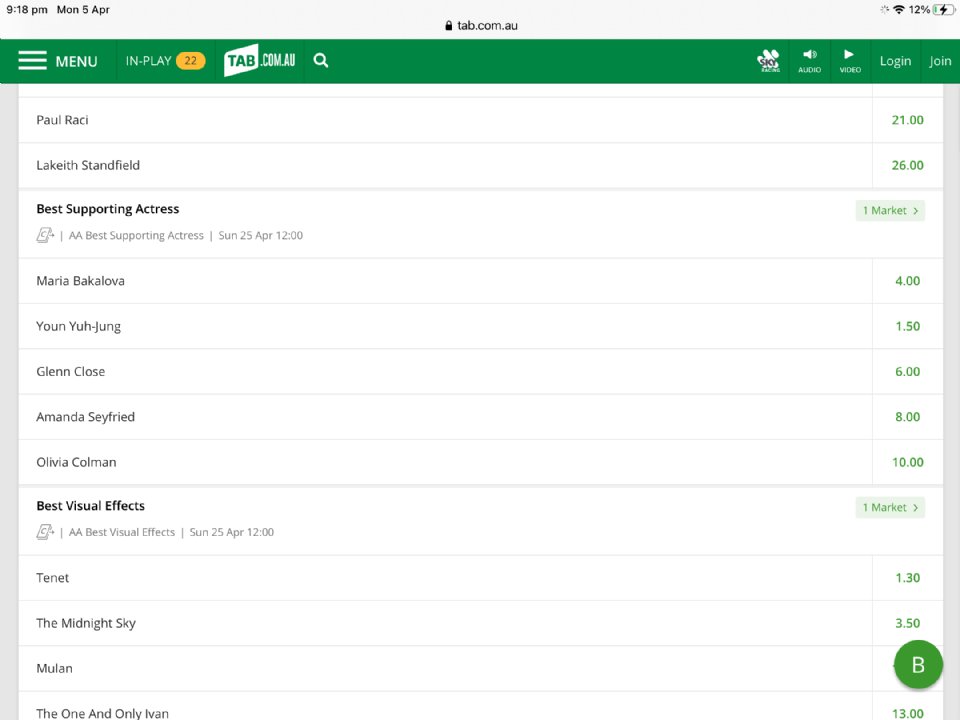Select Maria Bakalova odds 4.00
The width and height of the screenshot is (960, 720).
tap(907, 281)
